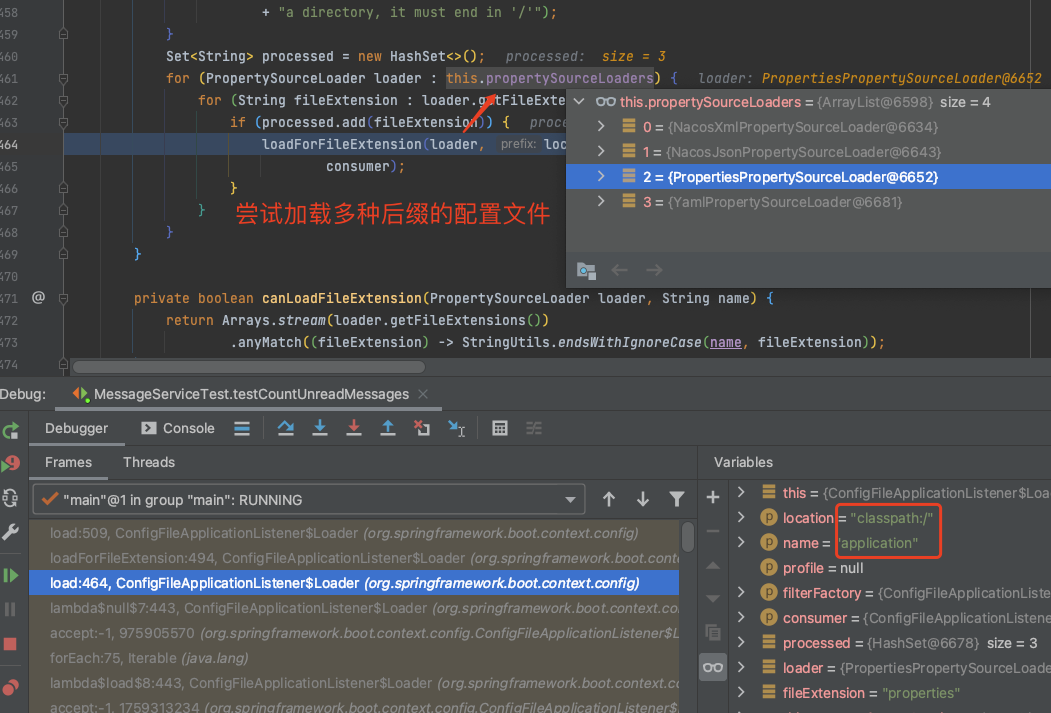Click the Drop Frame icon

click(422, 428)
